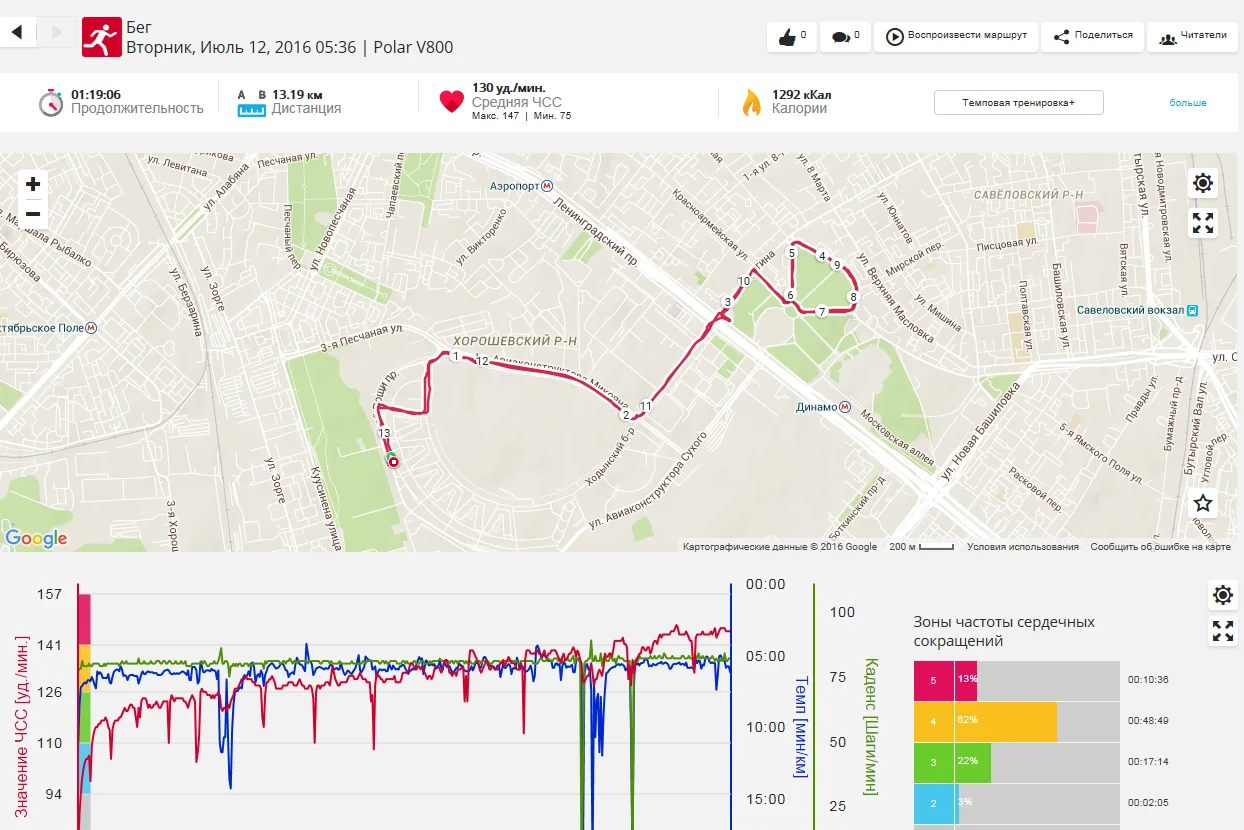
Task: Click the heart rate heart icon
Action: point(452,102)
